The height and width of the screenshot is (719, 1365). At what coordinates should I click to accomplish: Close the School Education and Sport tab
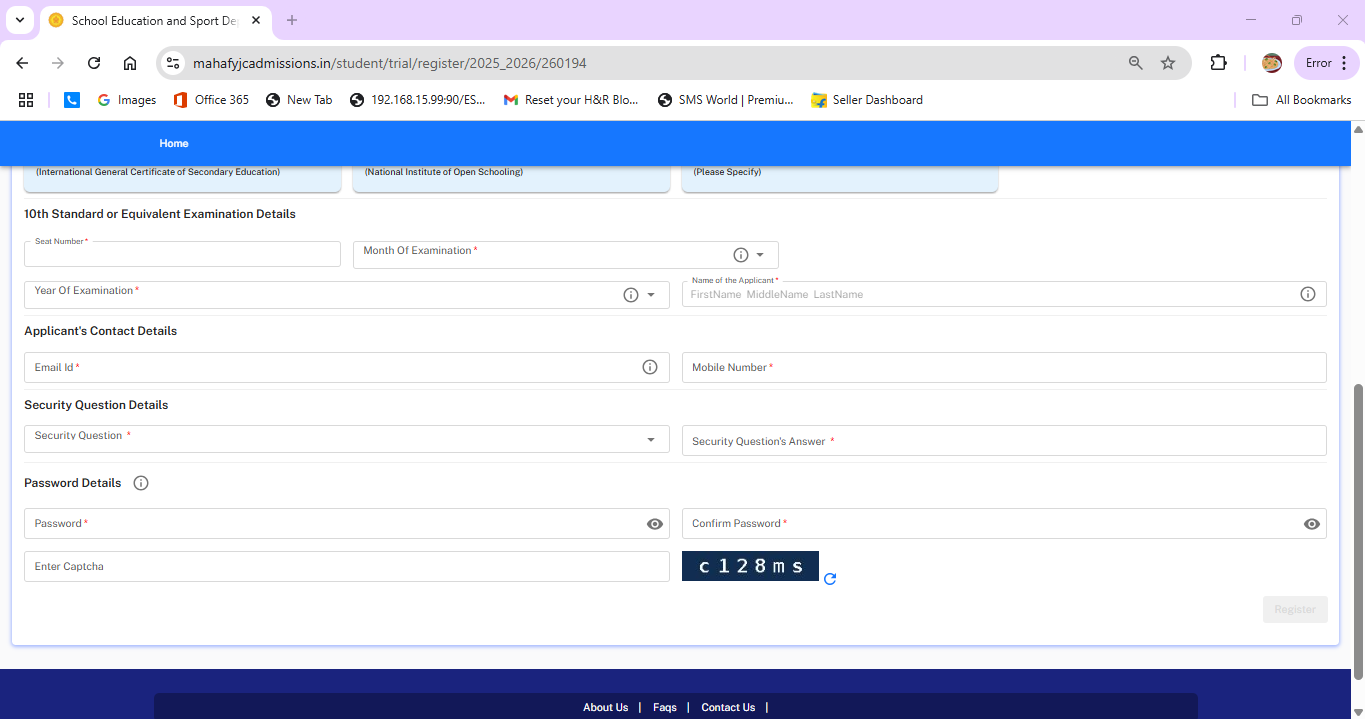coord(256,20)
